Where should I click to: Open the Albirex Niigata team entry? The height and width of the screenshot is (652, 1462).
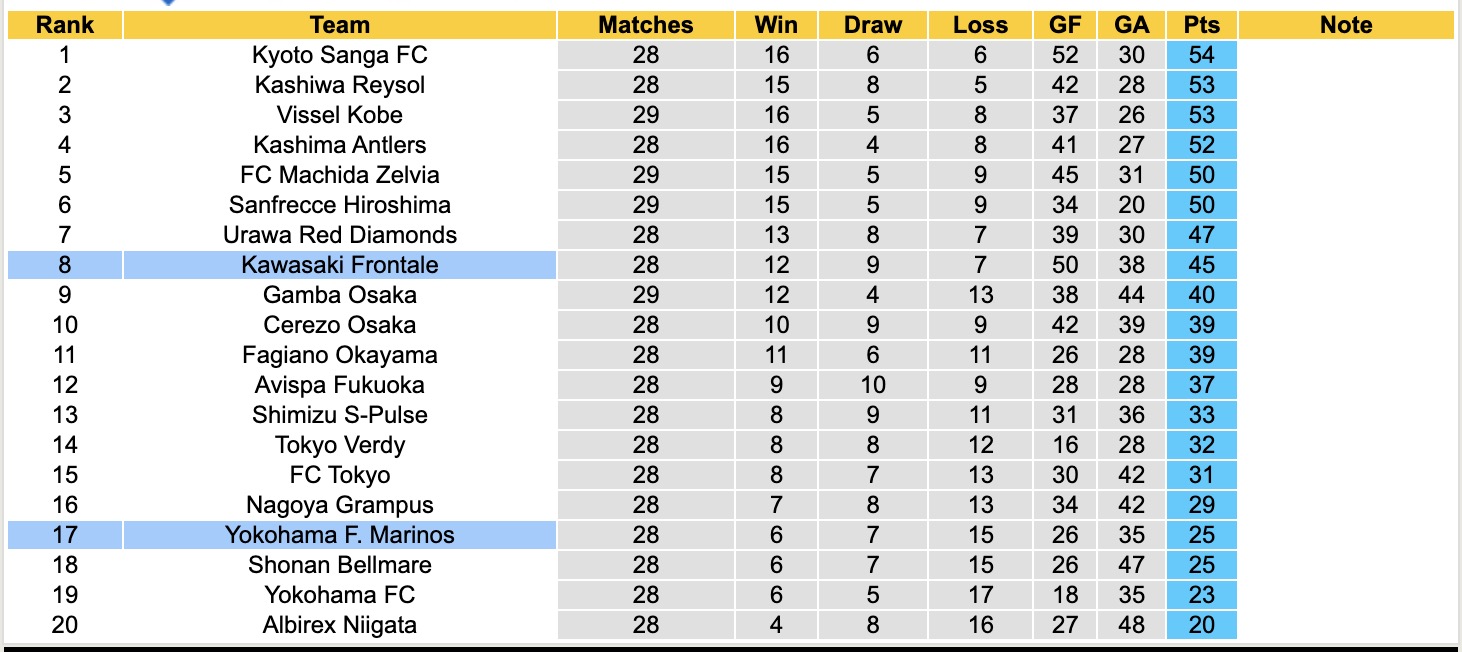coord(339,625)
